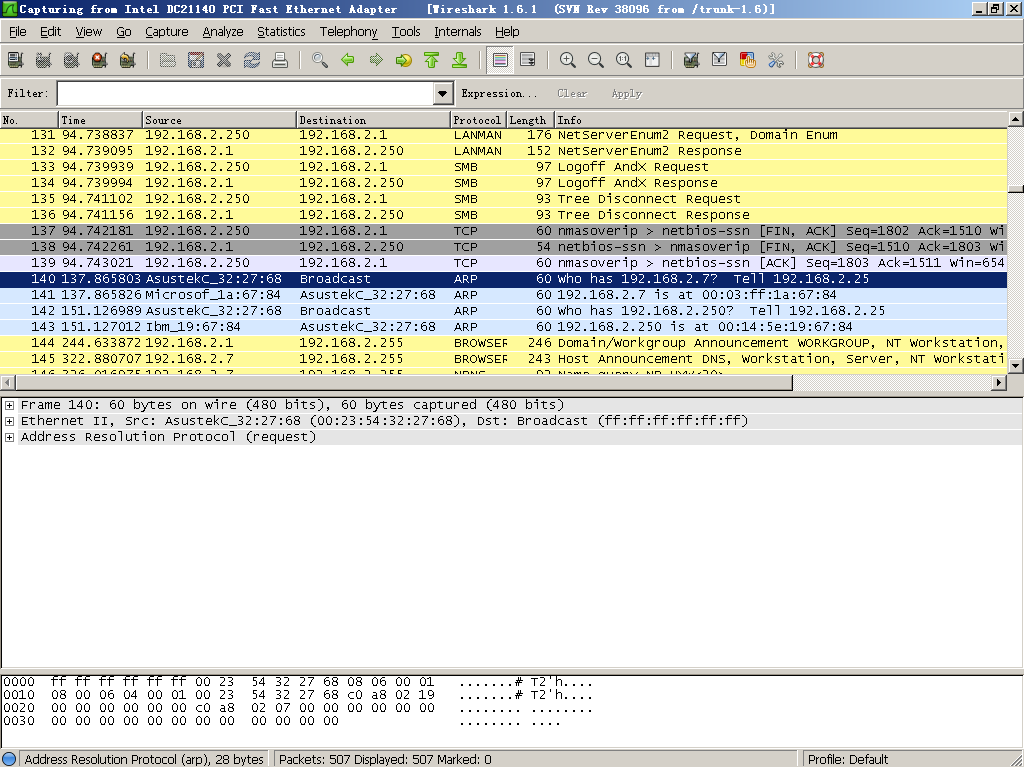The width and height of the screenshot is (1024, 768).
Task: Select packet 141 ARP reply from Microsof_1a:67:84
Action: 504,295
